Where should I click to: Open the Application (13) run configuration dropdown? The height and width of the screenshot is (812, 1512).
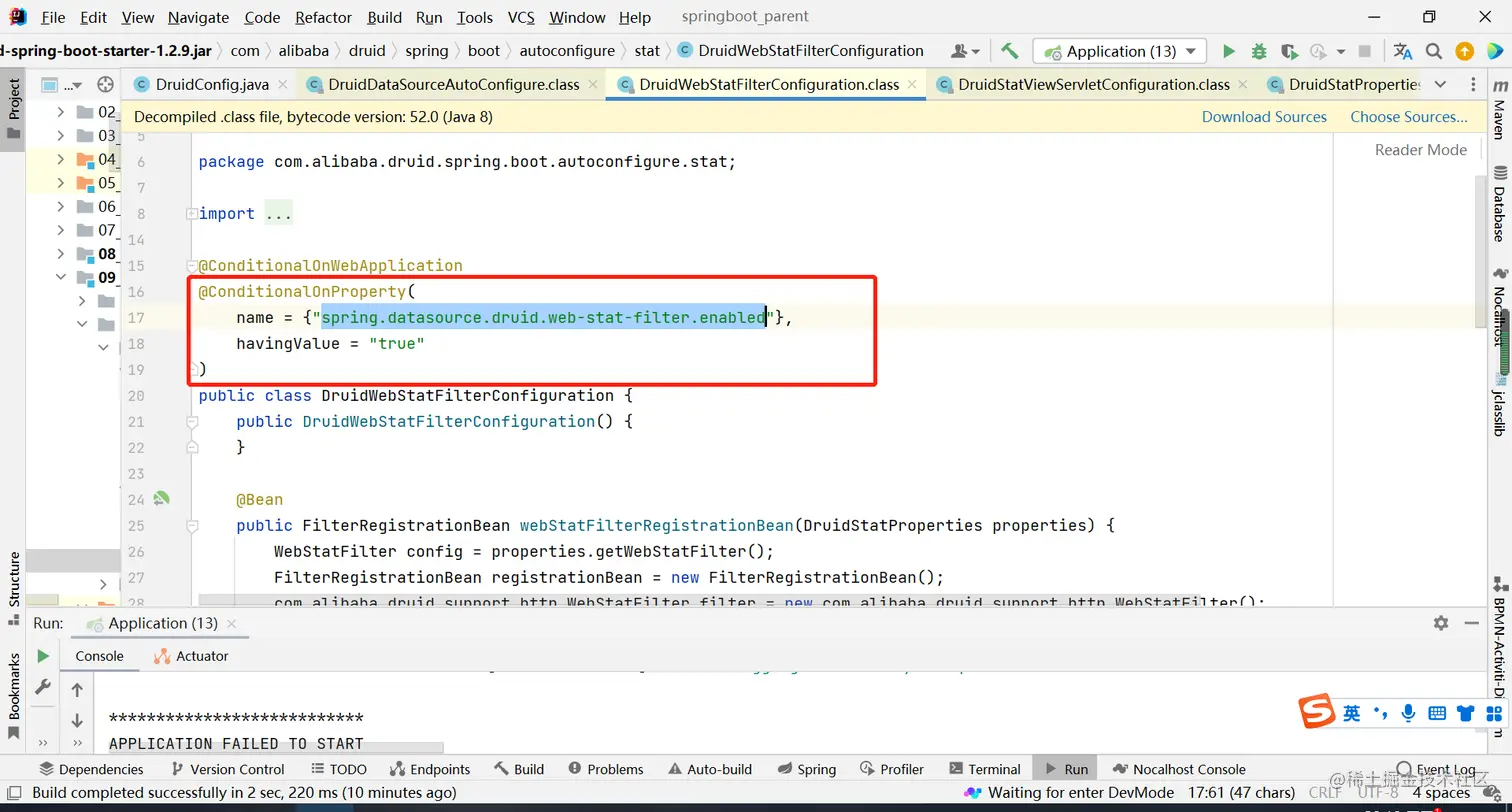coord(1119,51)
